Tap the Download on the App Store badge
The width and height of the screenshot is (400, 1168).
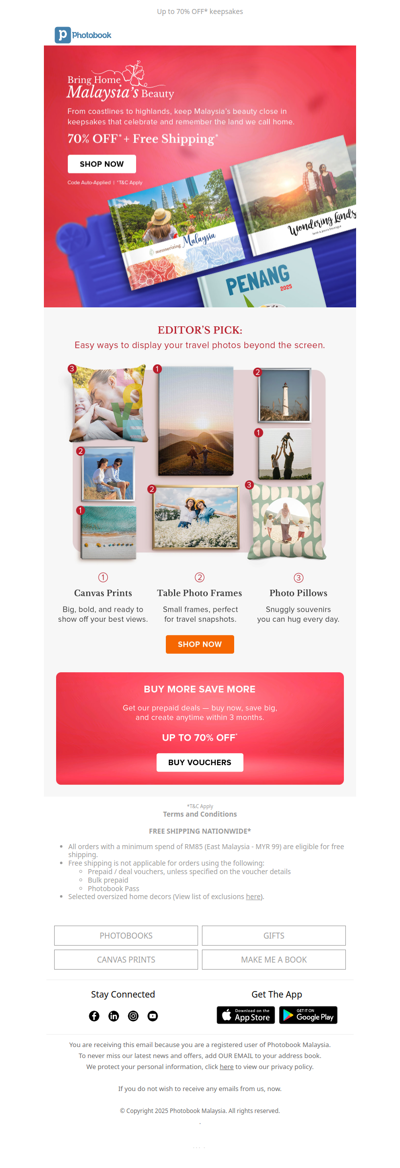click(x=246, y=1015)
